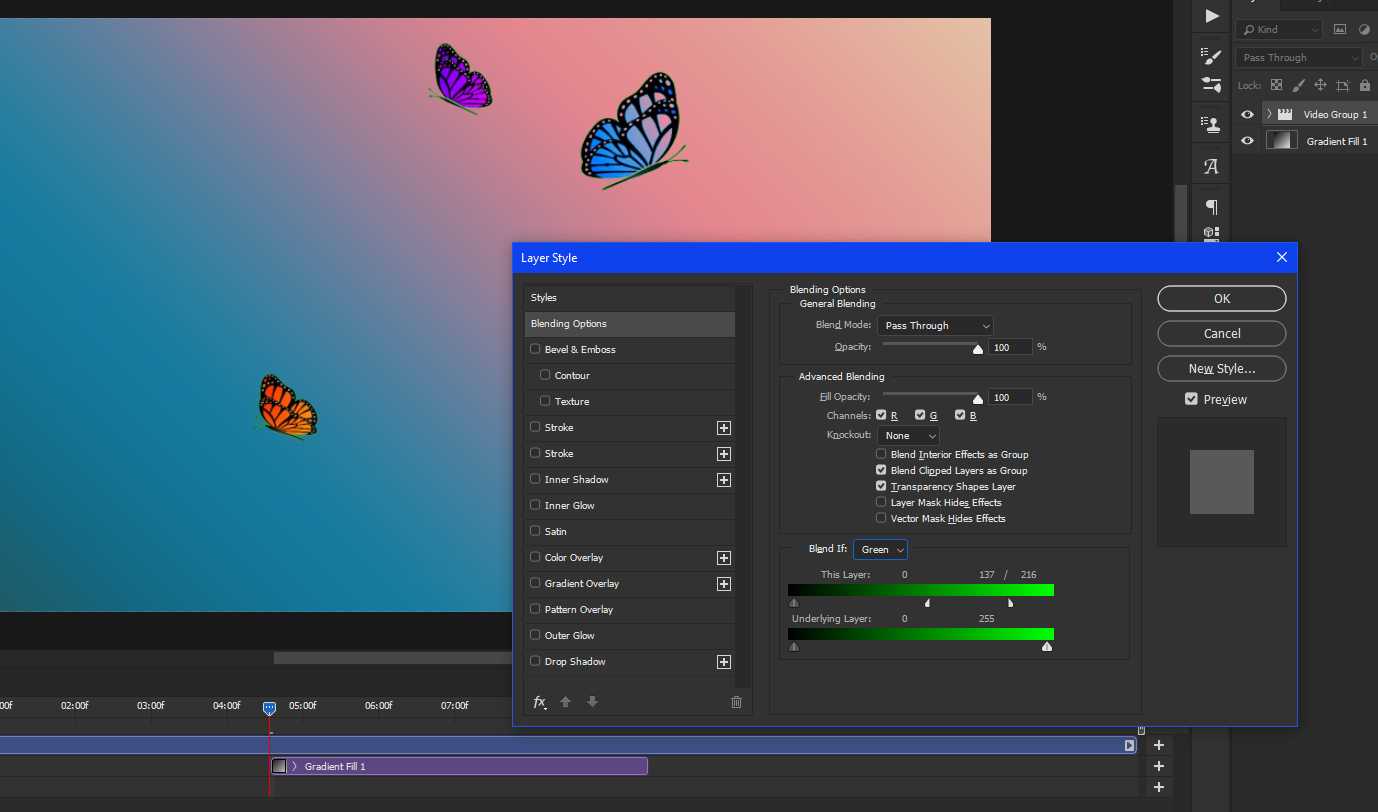The width and height of the screenshot is (1378, 812).
Task: Click the delete effect trash icon
Action: pos(737,702)
